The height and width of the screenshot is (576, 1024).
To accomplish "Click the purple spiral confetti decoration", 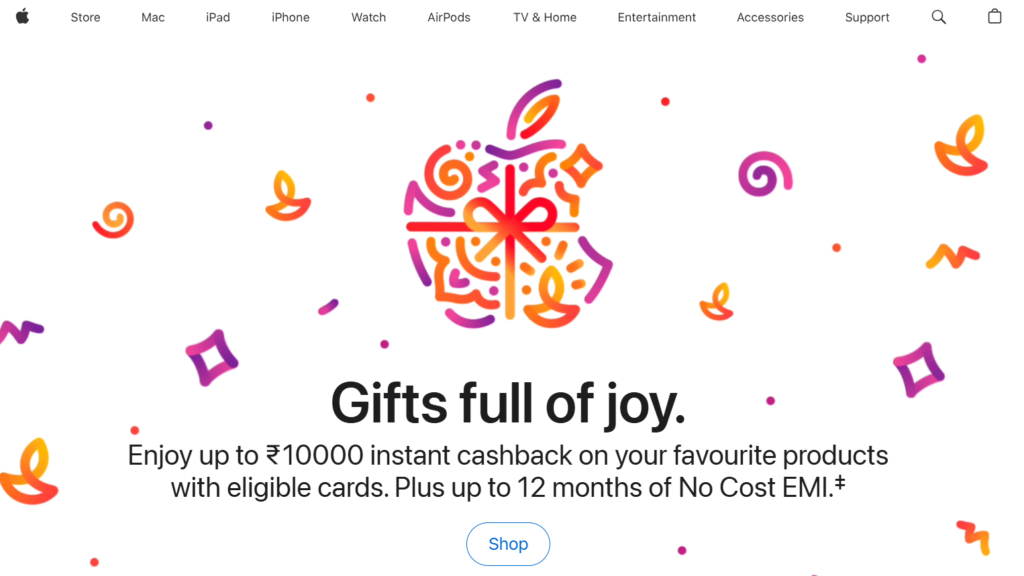I will coord(765,174).
